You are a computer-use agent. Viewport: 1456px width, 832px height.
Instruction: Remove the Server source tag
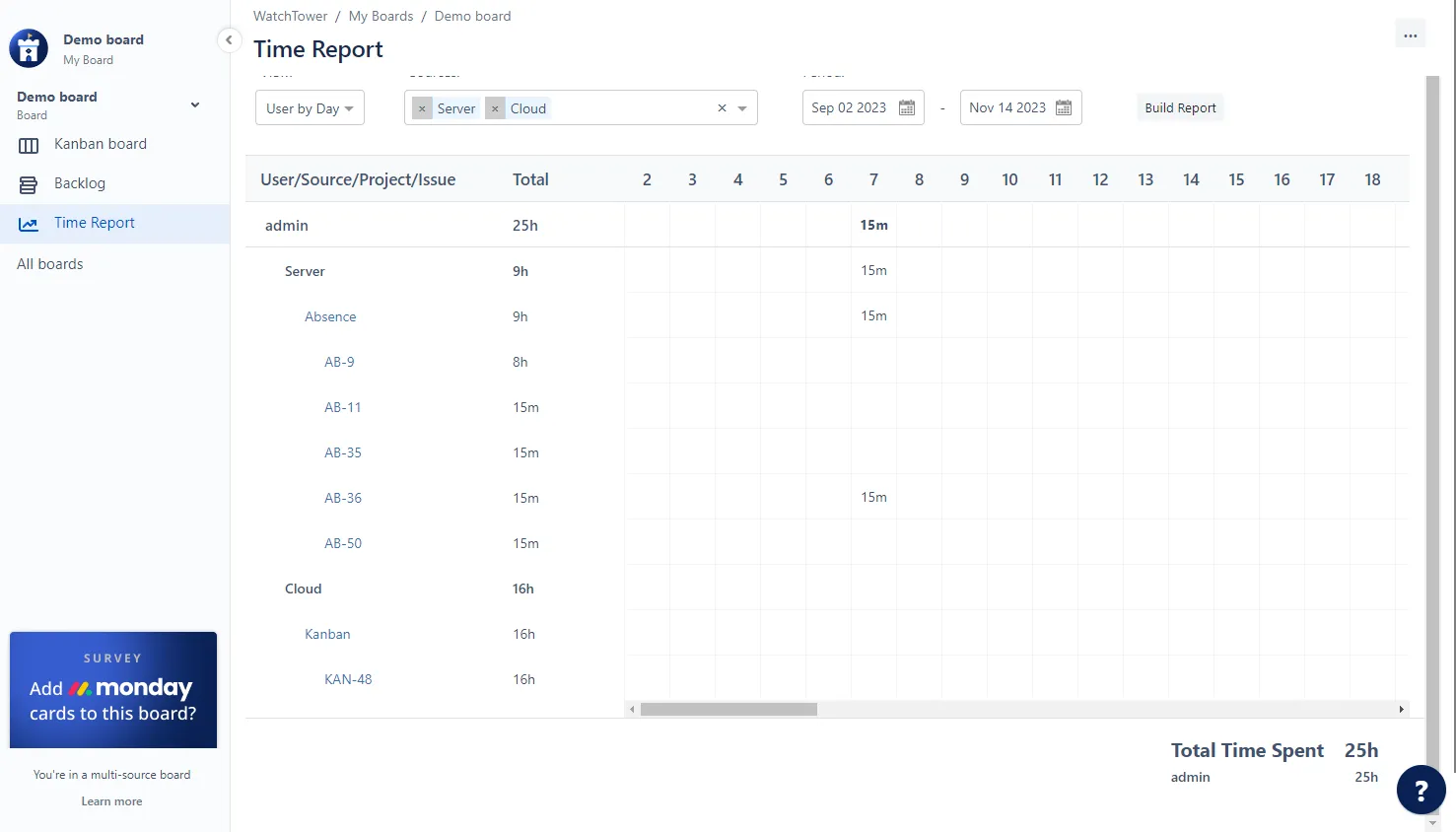422,108
